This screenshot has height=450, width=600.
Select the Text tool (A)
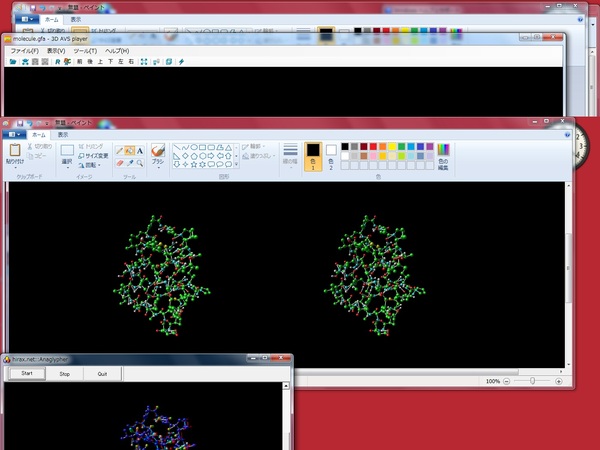(x=139, y=150)
